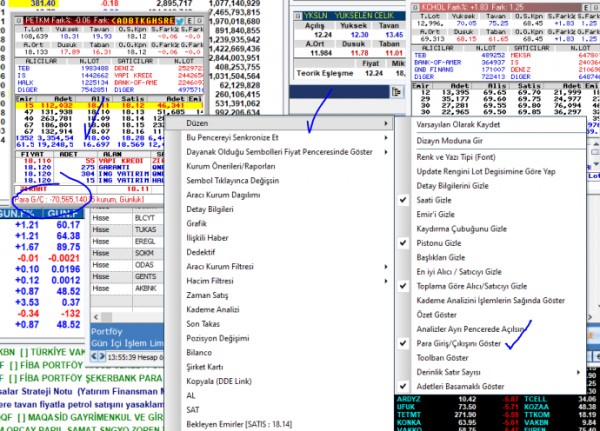Screen dimensions: 600x431
Task: Expand Dayanak Olduğu Sembolleri Fiyat Penceresinde Göster
Action: point(278,152)
